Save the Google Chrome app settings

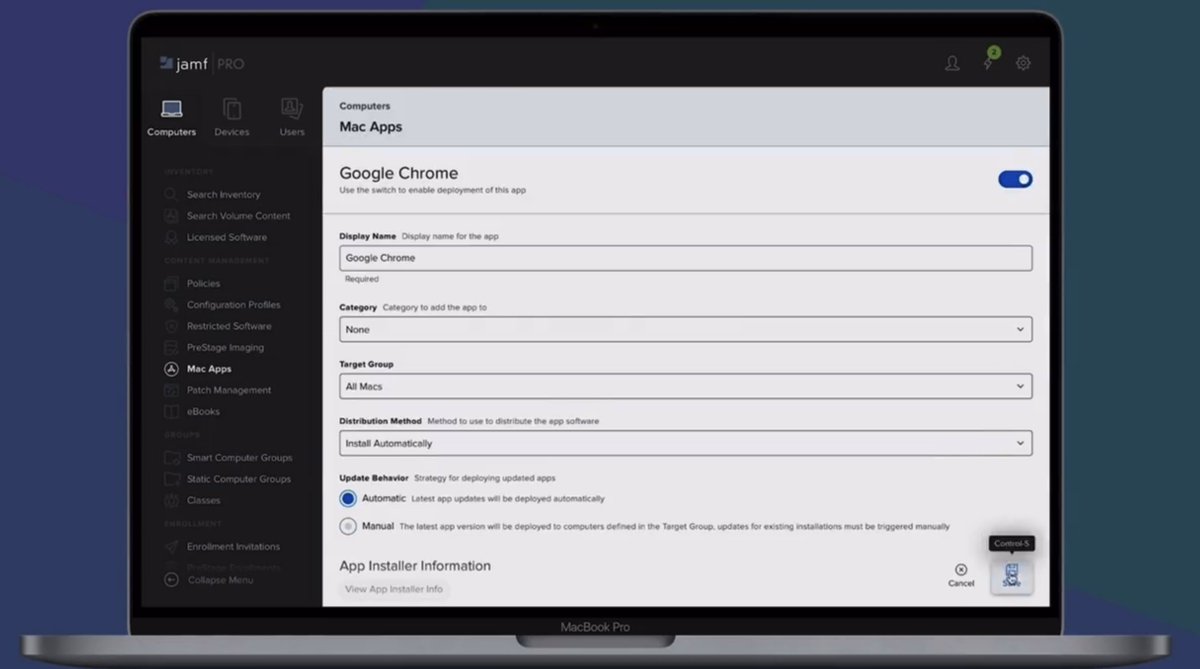pos(1011,576)
